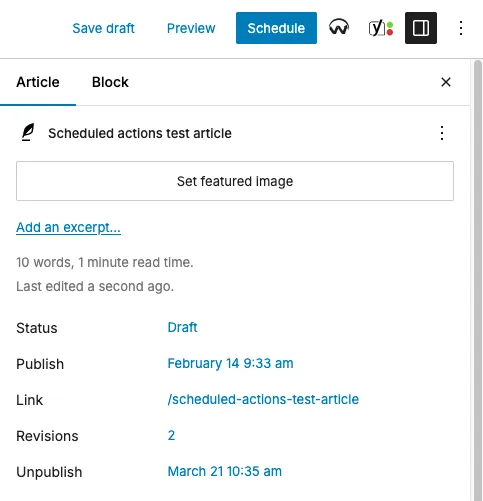Toggle the settings sidebar icon
The image size is (483, 501).
point(421,28)
